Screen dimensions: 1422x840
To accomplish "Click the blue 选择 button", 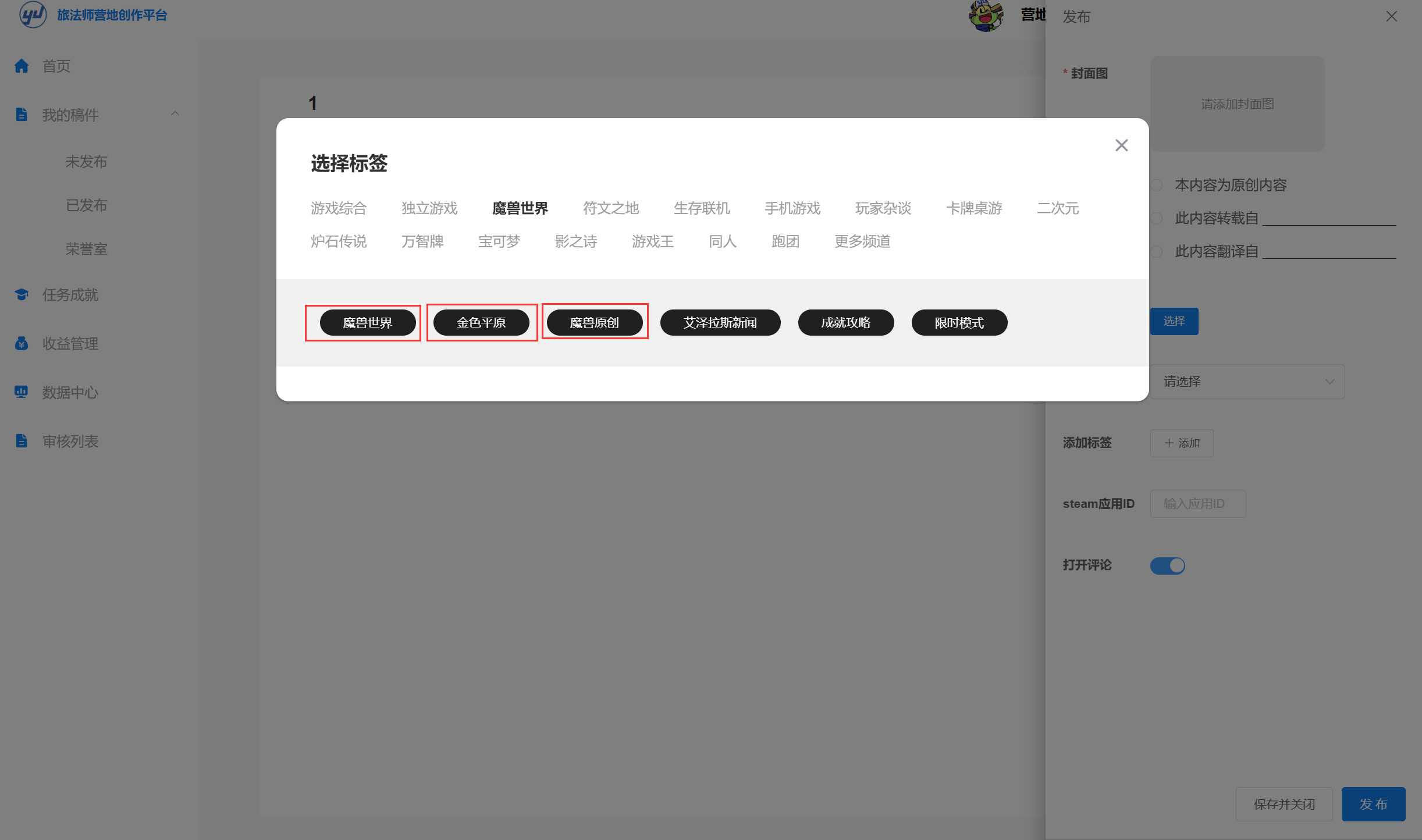I will pos(1174,321).
